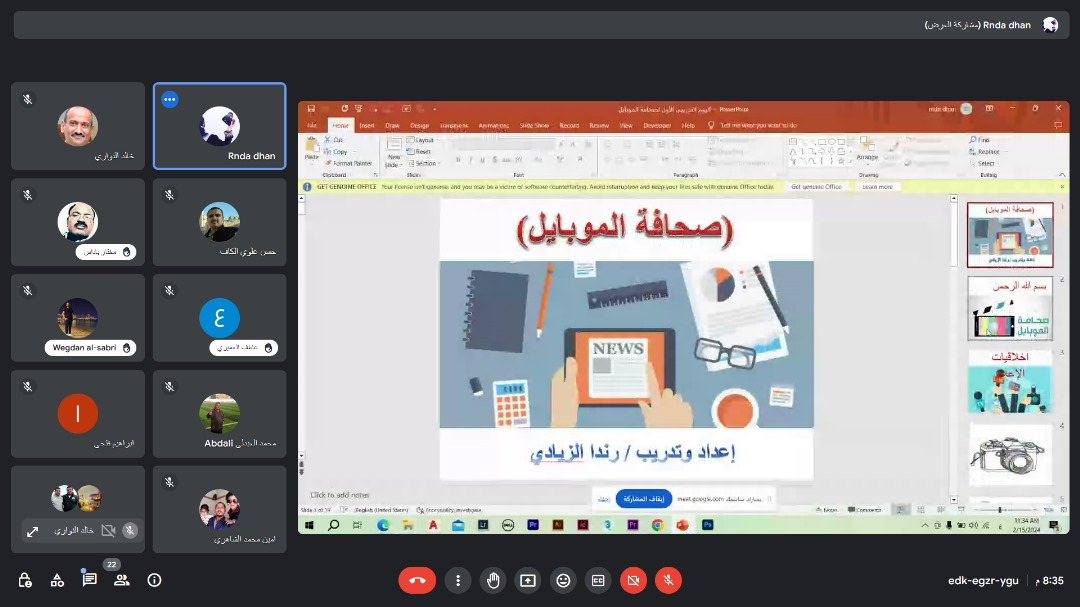
Task: Switch to the Slide Show ribbon tab
Action: [x=534, y=126]
